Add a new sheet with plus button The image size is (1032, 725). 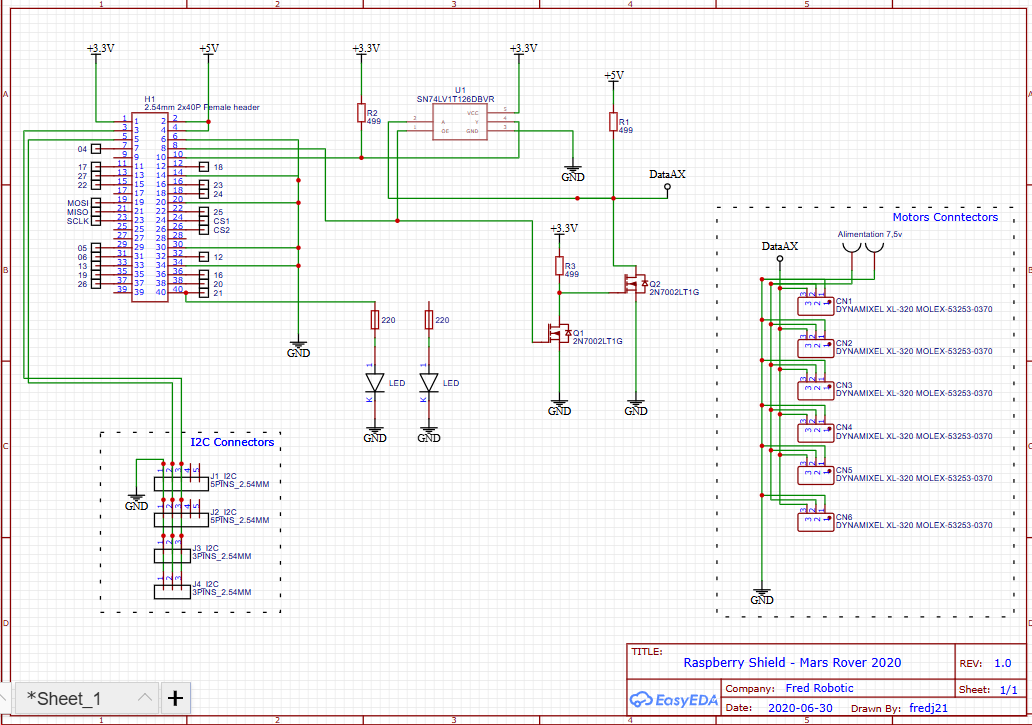[175, 698]
